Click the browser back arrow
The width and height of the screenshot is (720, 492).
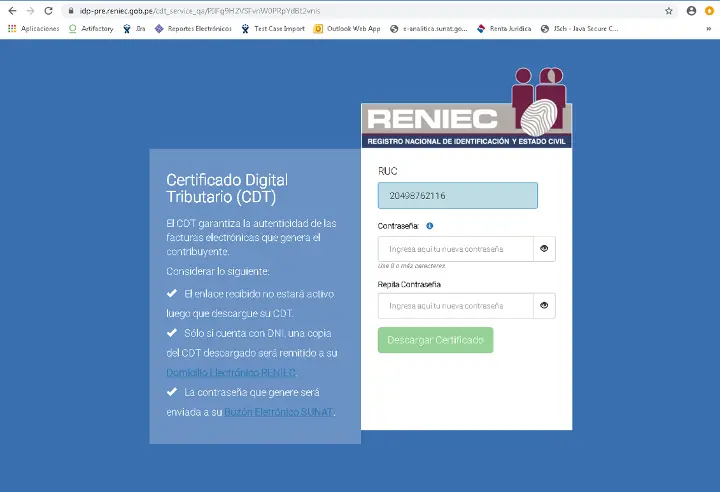point(11,10)
